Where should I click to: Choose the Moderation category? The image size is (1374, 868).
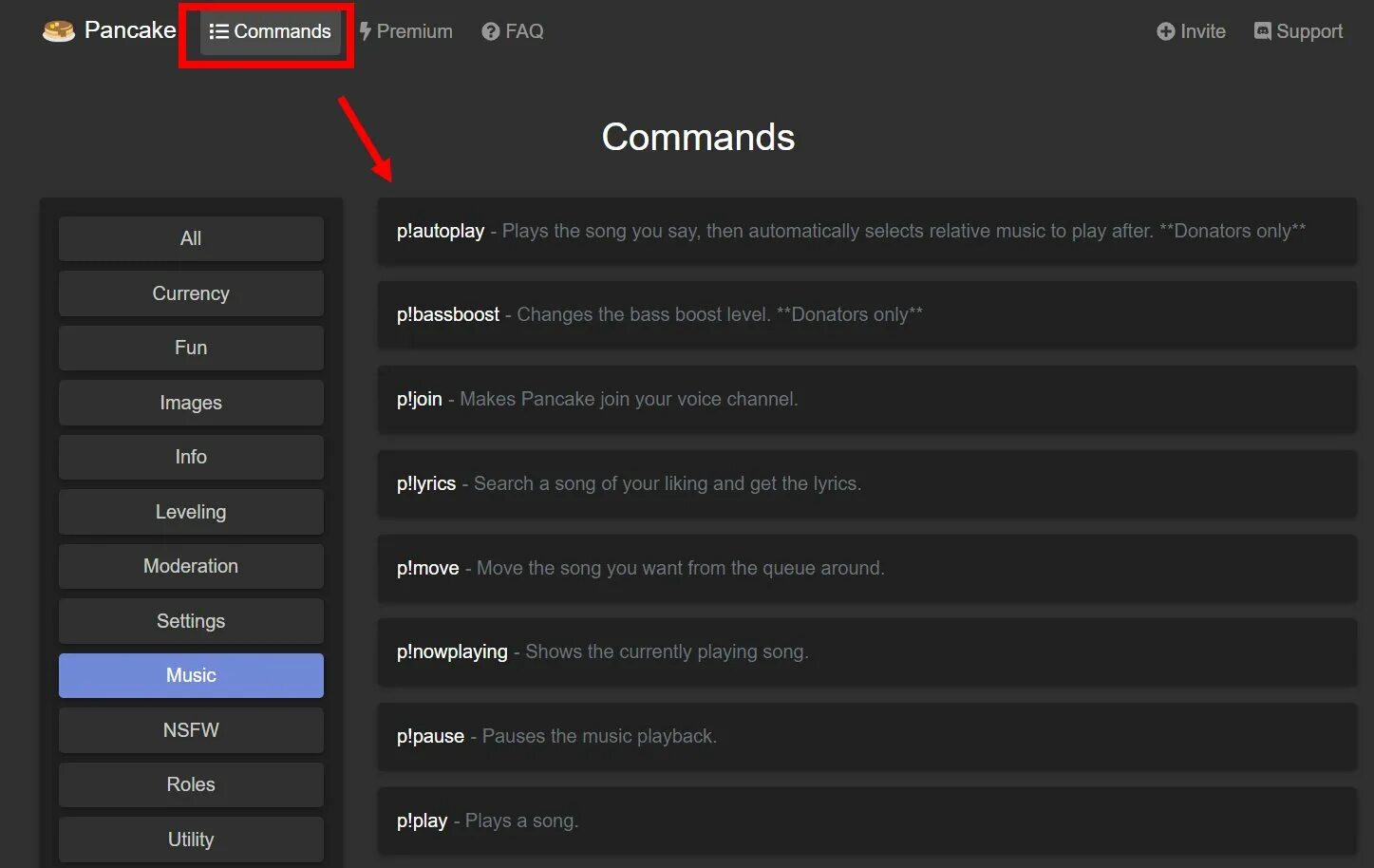coord(191,566)
